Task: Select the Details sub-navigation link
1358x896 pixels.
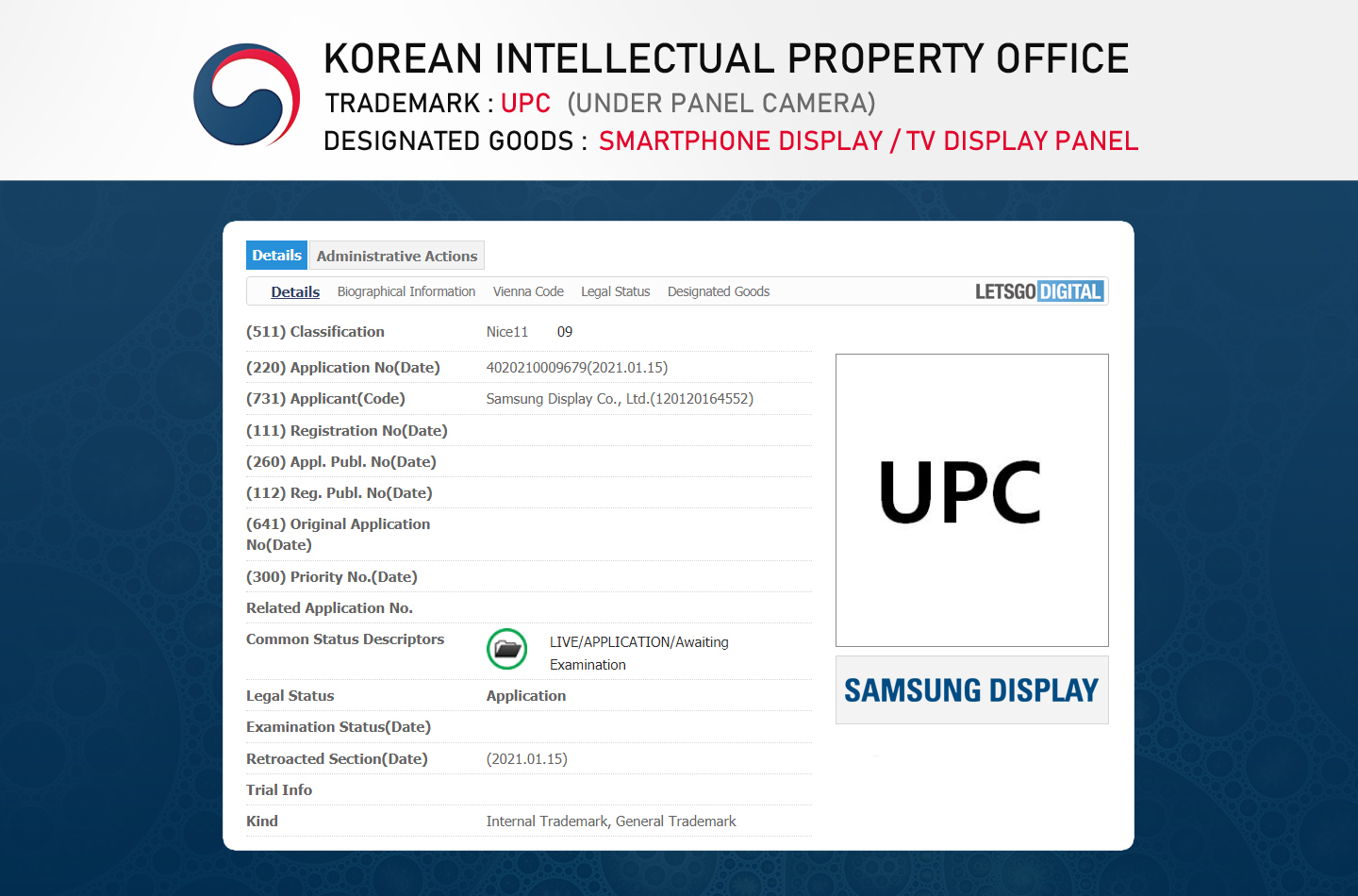Action: [x=295, y=292]
